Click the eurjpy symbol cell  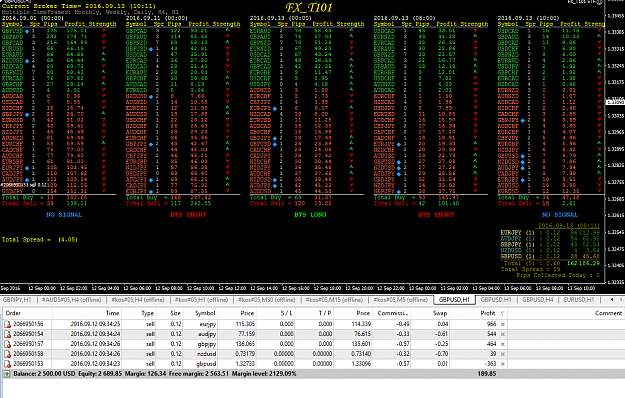[208, 325]
